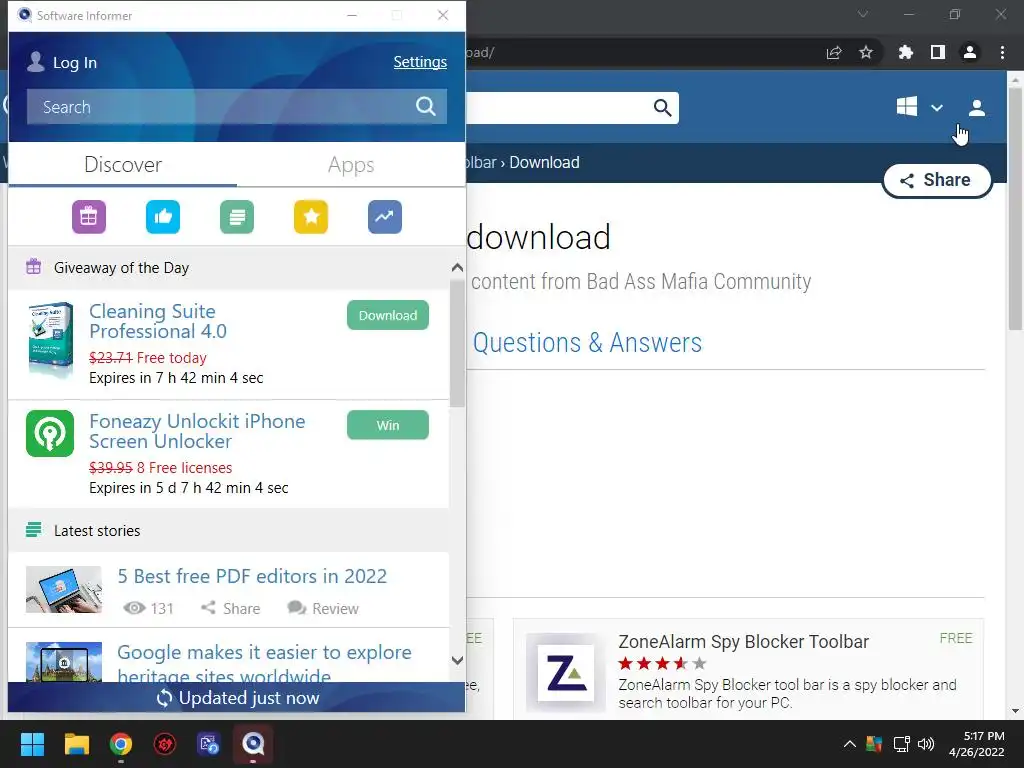Open the Windows Start button
The height and width of the screenshot is (768, 1024).
(32, 744)
